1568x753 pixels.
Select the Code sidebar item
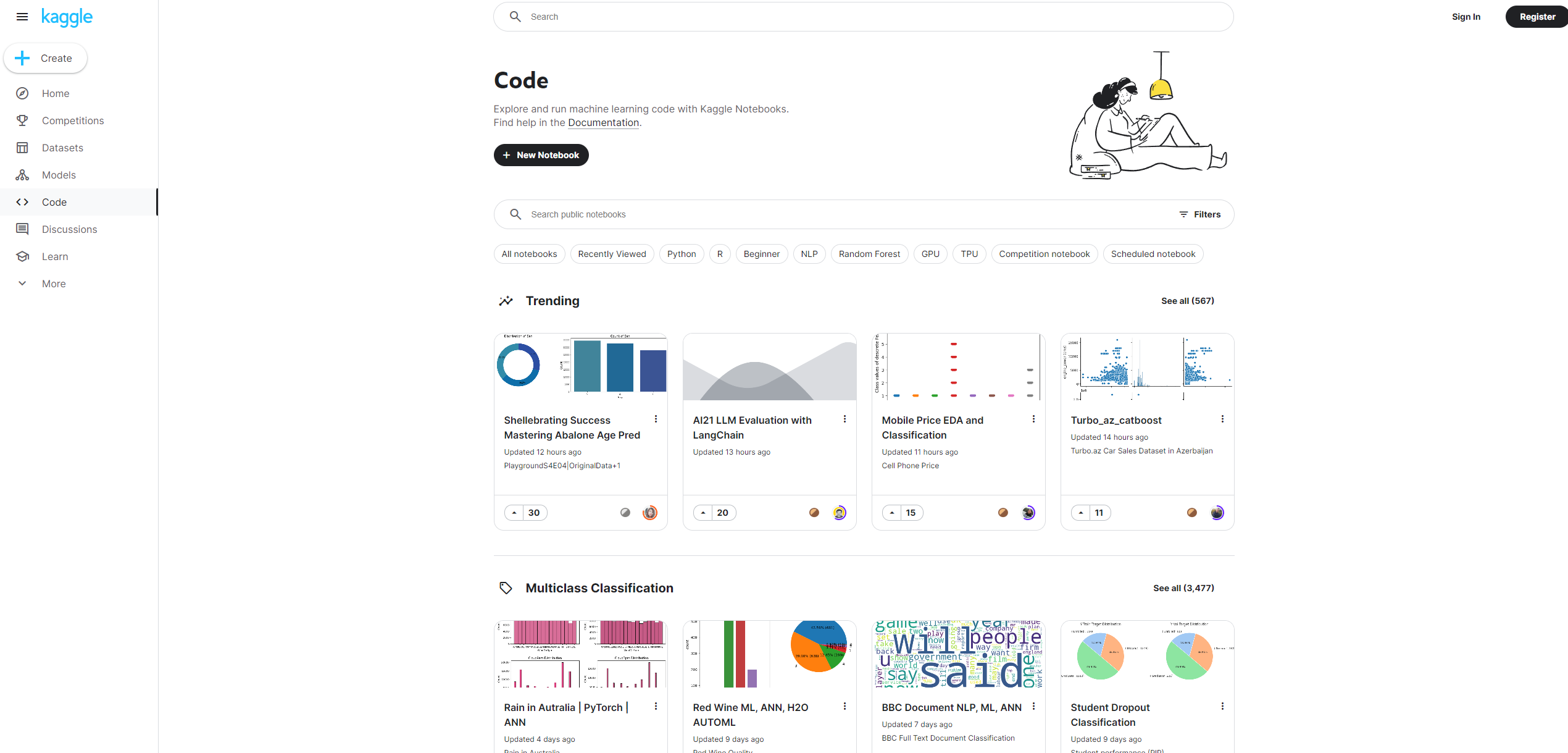[x=79, y=202]
